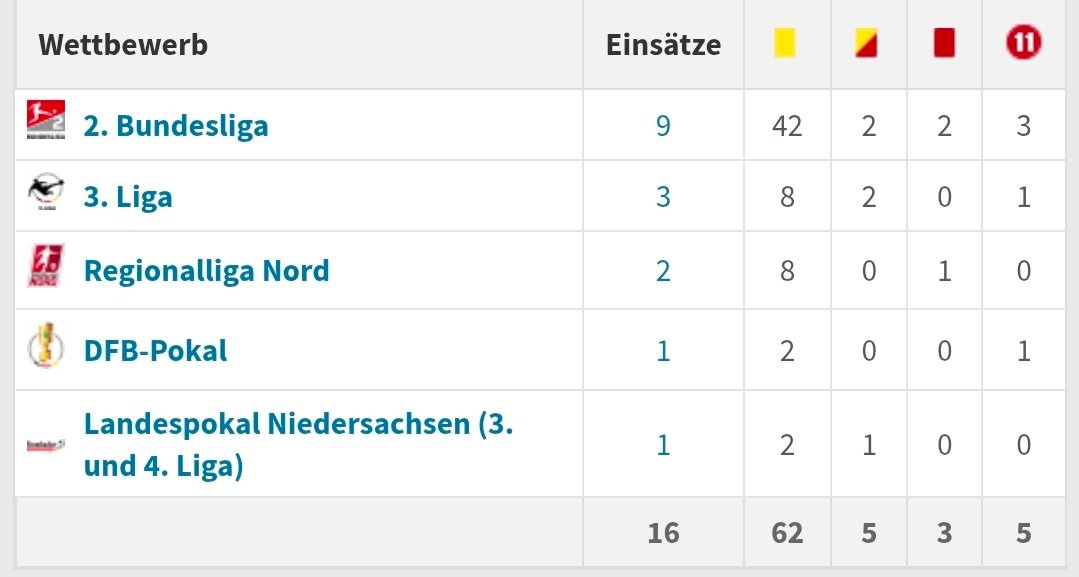Click the red card column icon
The image size is (1079, 577).
(943, 44)
